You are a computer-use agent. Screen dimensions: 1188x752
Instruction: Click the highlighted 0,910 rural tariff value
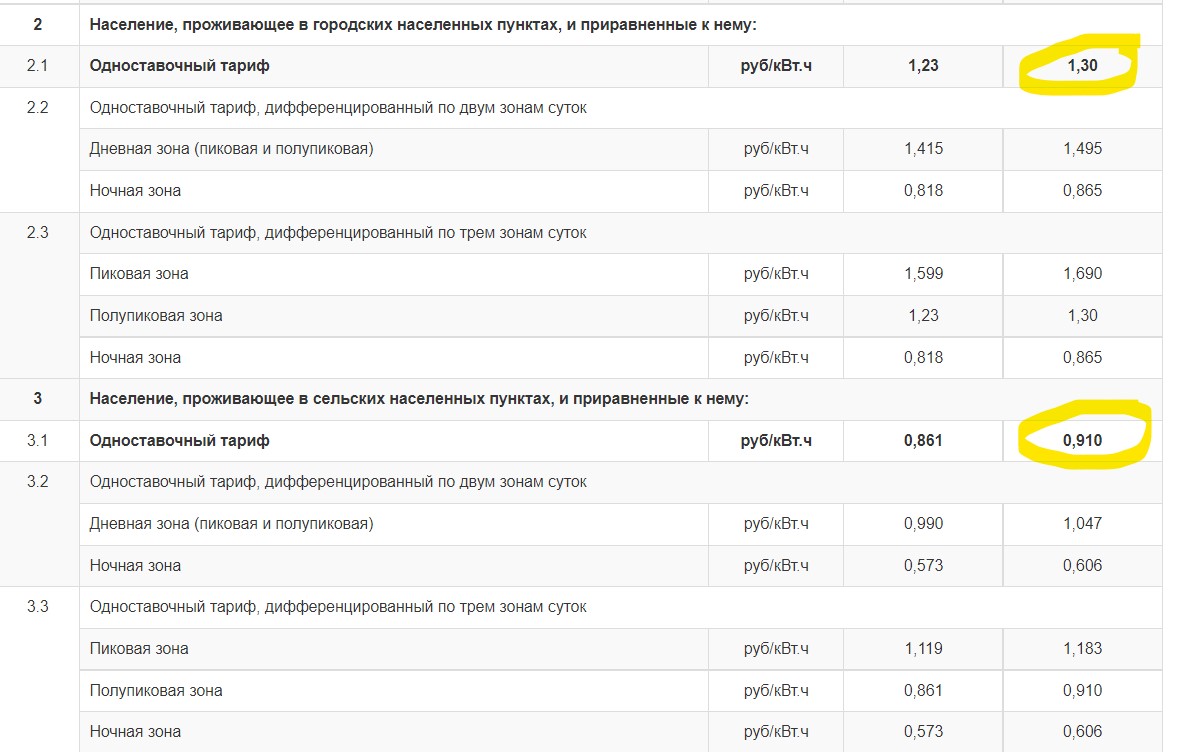click(x=1082, y=441)
